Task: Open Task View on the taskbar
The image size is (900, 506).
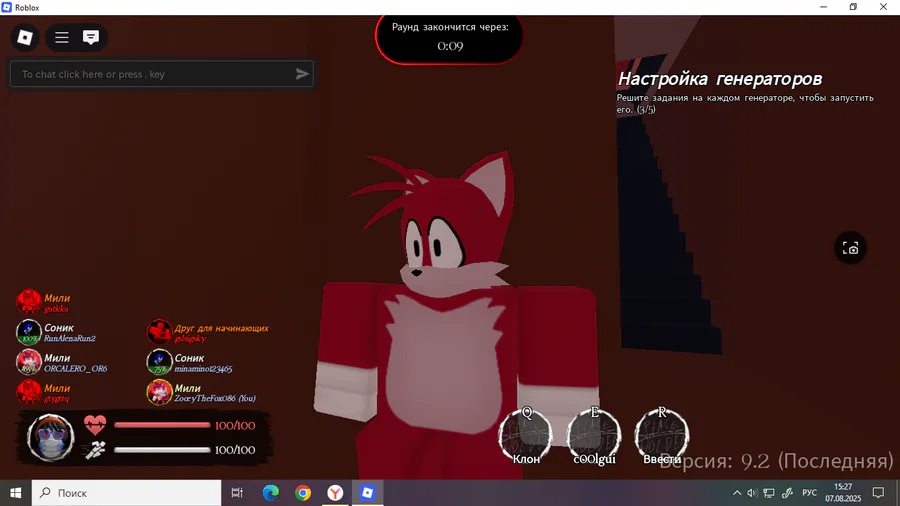Action: point(237,493)
